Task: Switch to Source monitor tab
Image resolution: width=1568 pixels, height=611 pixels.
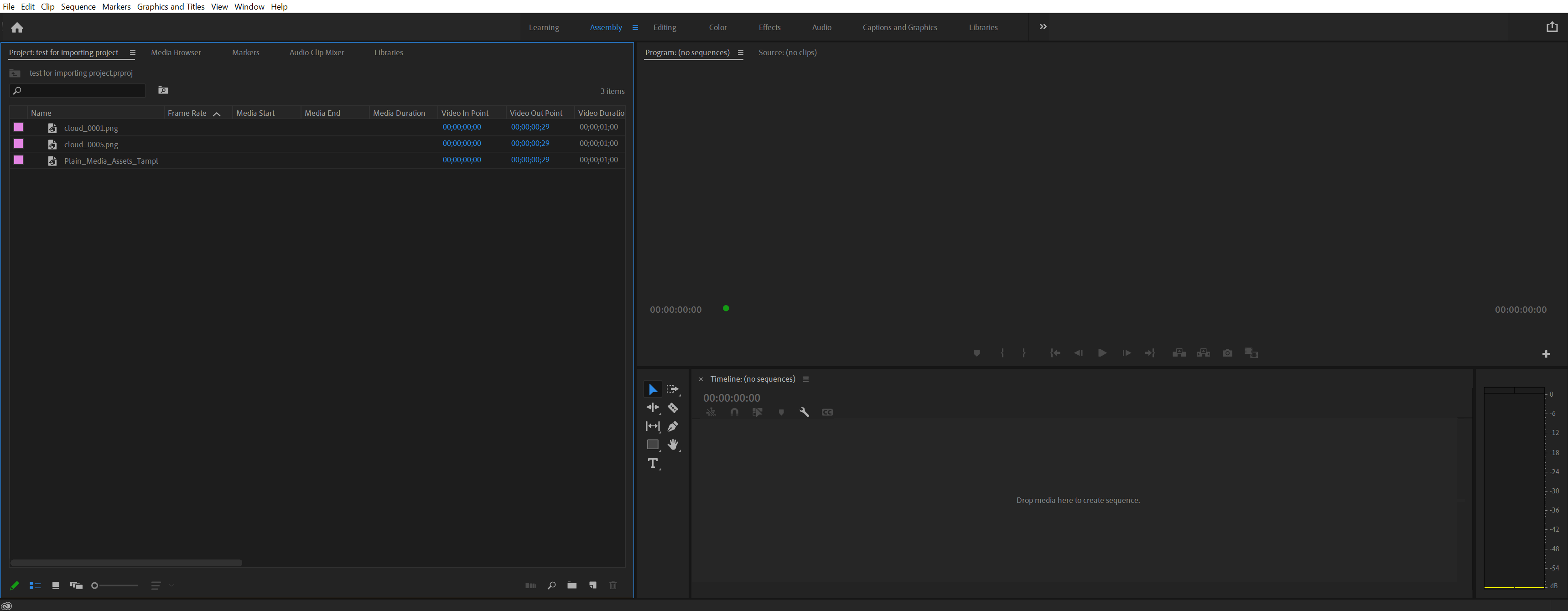Action: (x=787, y=52)
